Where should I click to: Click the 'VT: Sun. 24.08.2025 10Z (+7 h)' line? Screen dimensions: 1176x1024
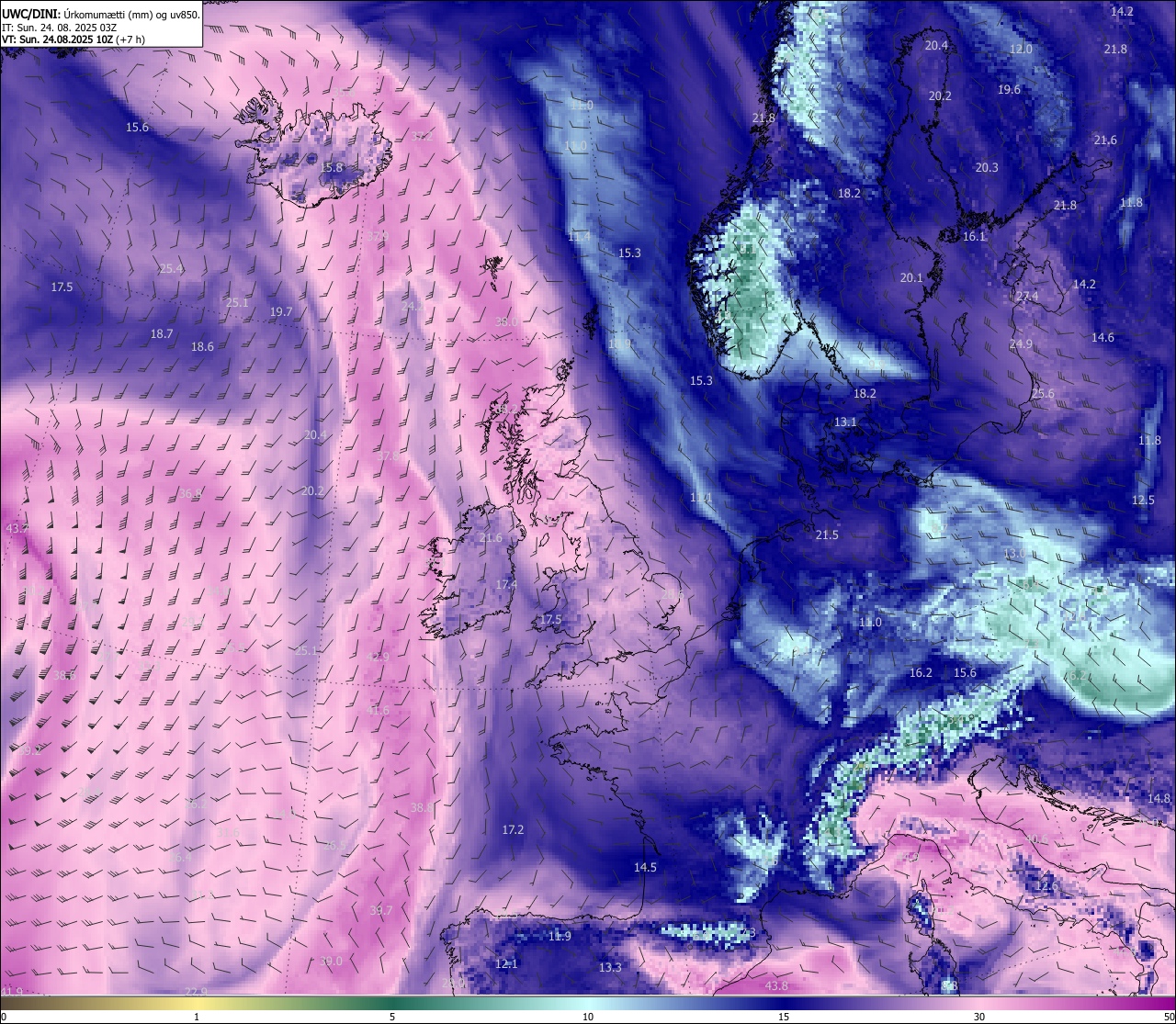pos(73,39)
